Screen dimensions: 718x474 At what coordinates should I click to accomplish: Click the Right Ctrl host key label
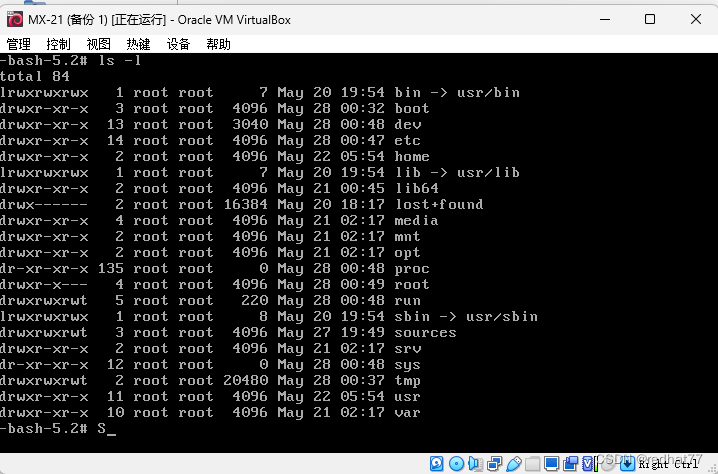pos(668,465)
